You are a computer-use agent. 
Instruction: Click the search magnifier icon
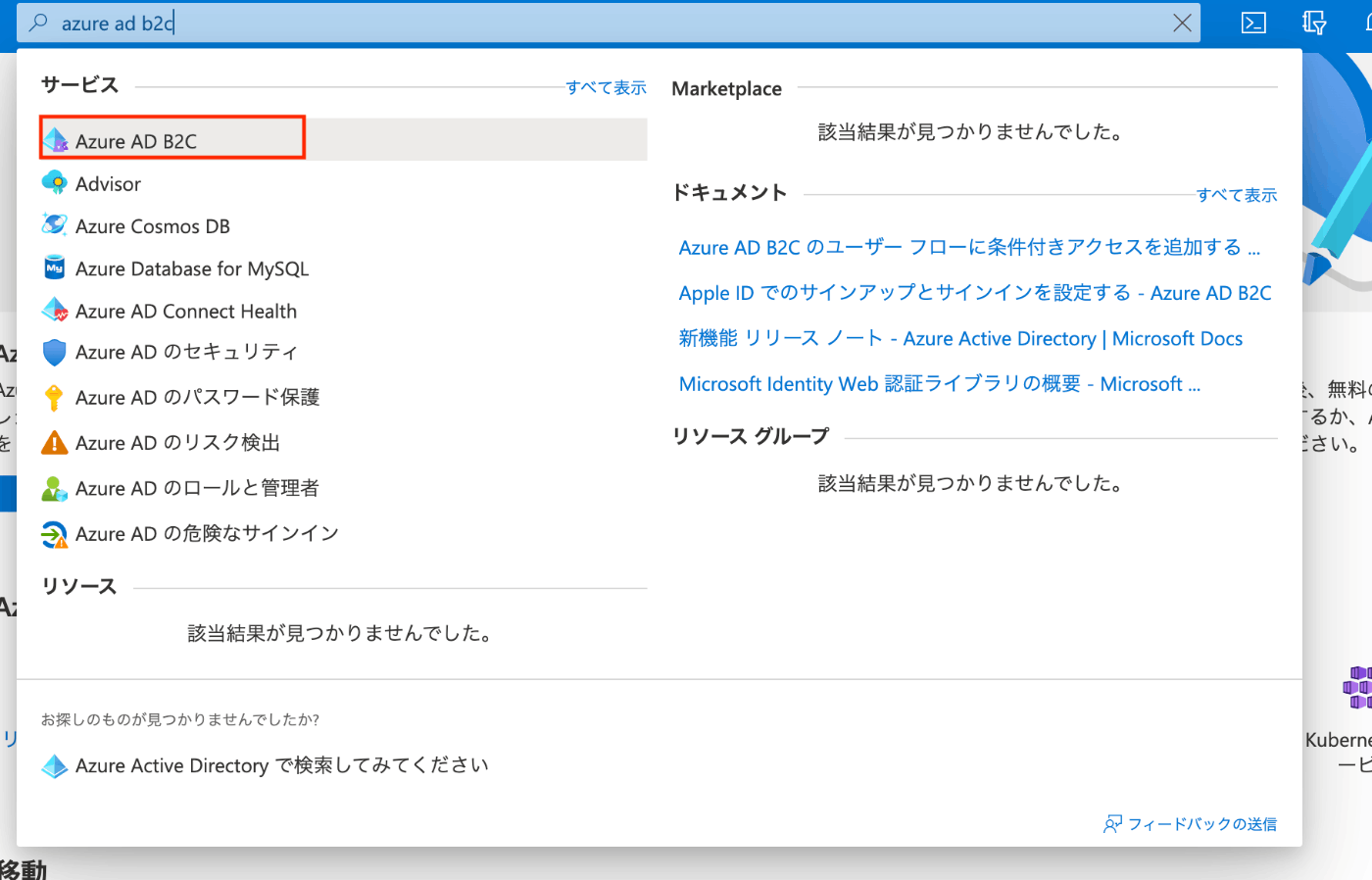pyautogui.click(x=38, y=23)
